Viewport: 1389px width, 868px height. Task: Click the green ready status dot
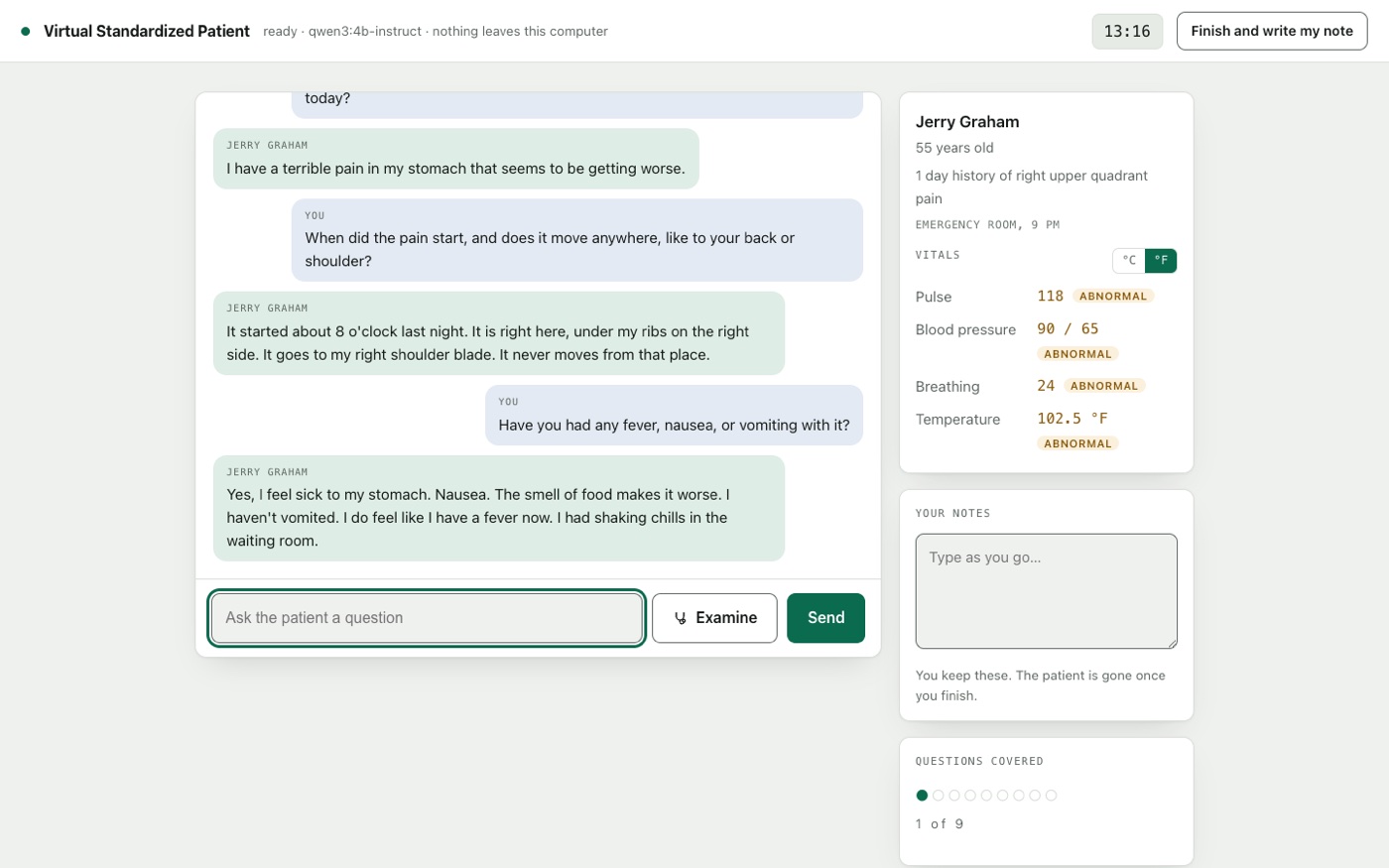click(x=26, y=32)
